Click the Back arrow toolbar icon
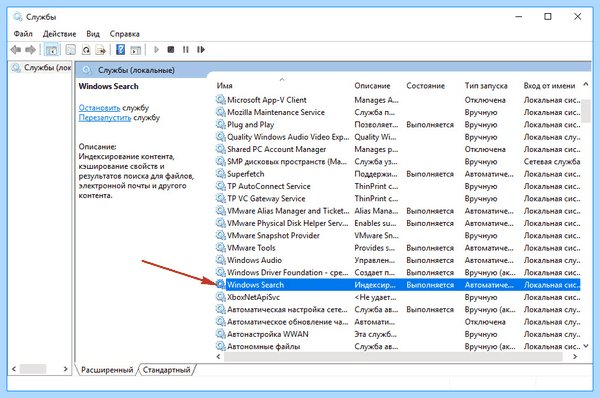The width and height of the screenshot is (600, 398). 16,50
